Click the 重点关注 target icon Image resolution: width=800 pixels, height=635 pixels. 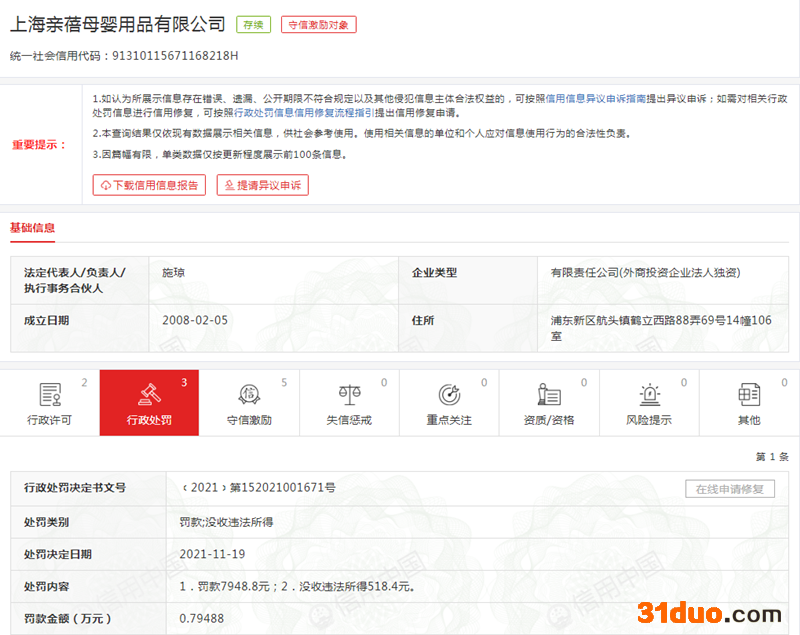point(449,395)
